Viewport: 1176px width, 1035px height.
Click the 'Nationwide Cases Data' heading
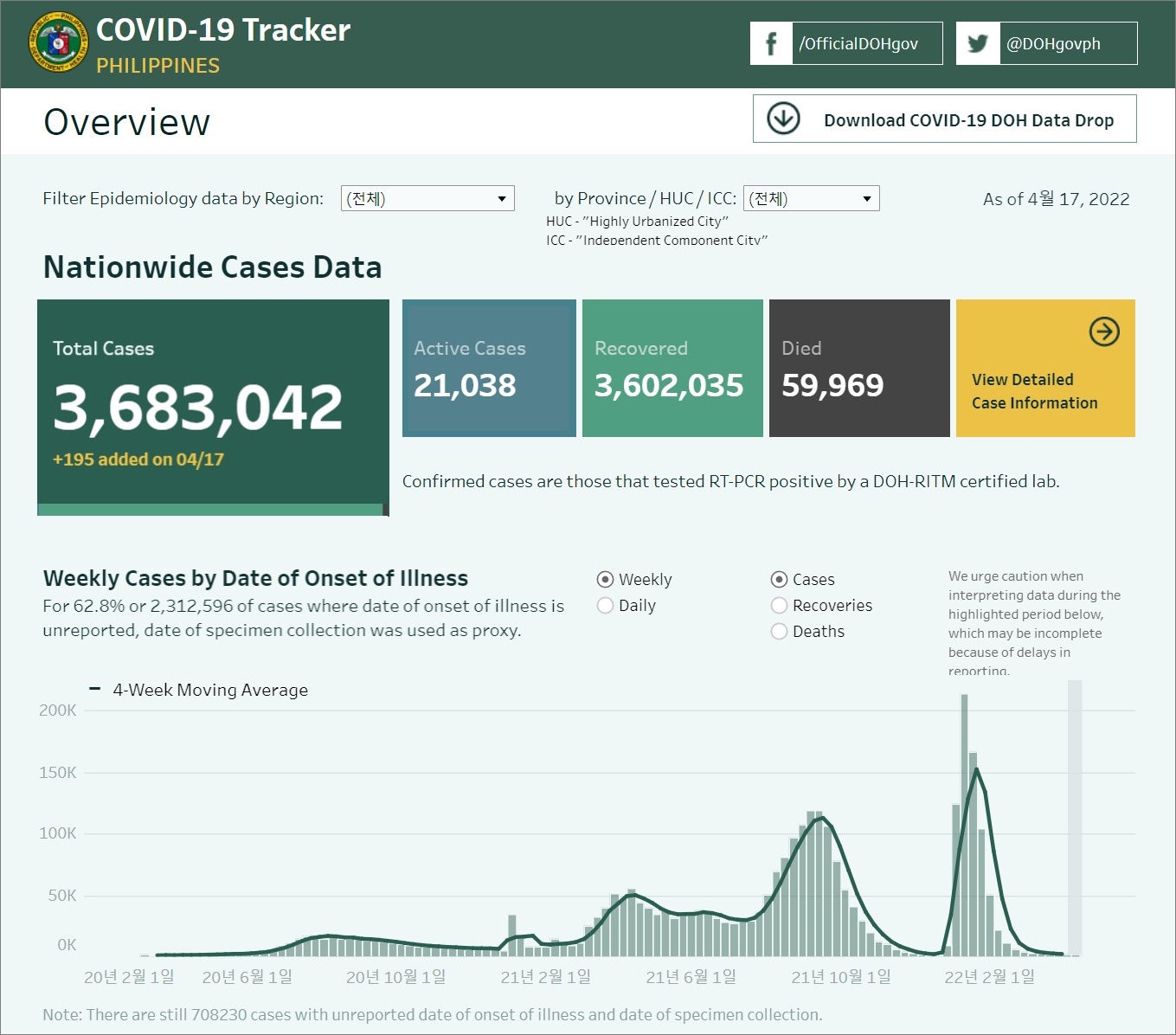click(x=213, y=267)
